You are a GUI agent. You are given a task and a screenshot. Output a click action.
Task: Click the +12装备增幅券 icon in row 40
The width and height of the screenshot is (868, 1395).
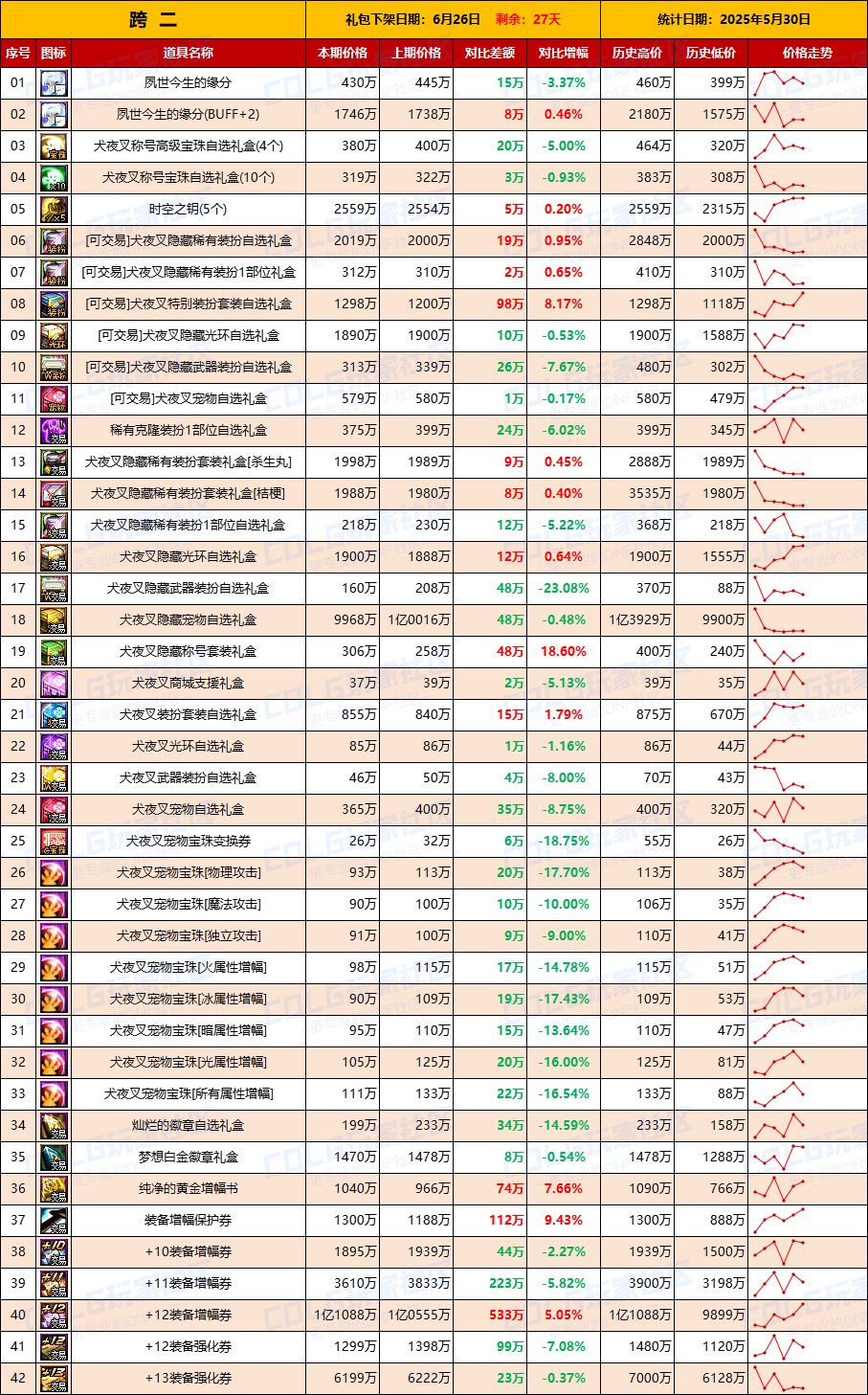54,1316
